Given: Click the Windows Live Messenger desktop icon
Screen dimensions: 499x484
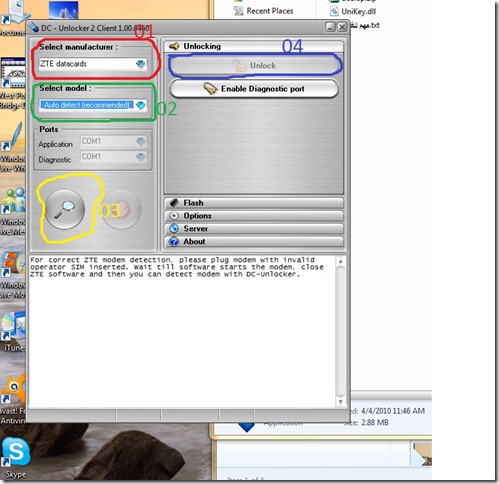Looking at the screenshot, I should click(x=13, y=211).
